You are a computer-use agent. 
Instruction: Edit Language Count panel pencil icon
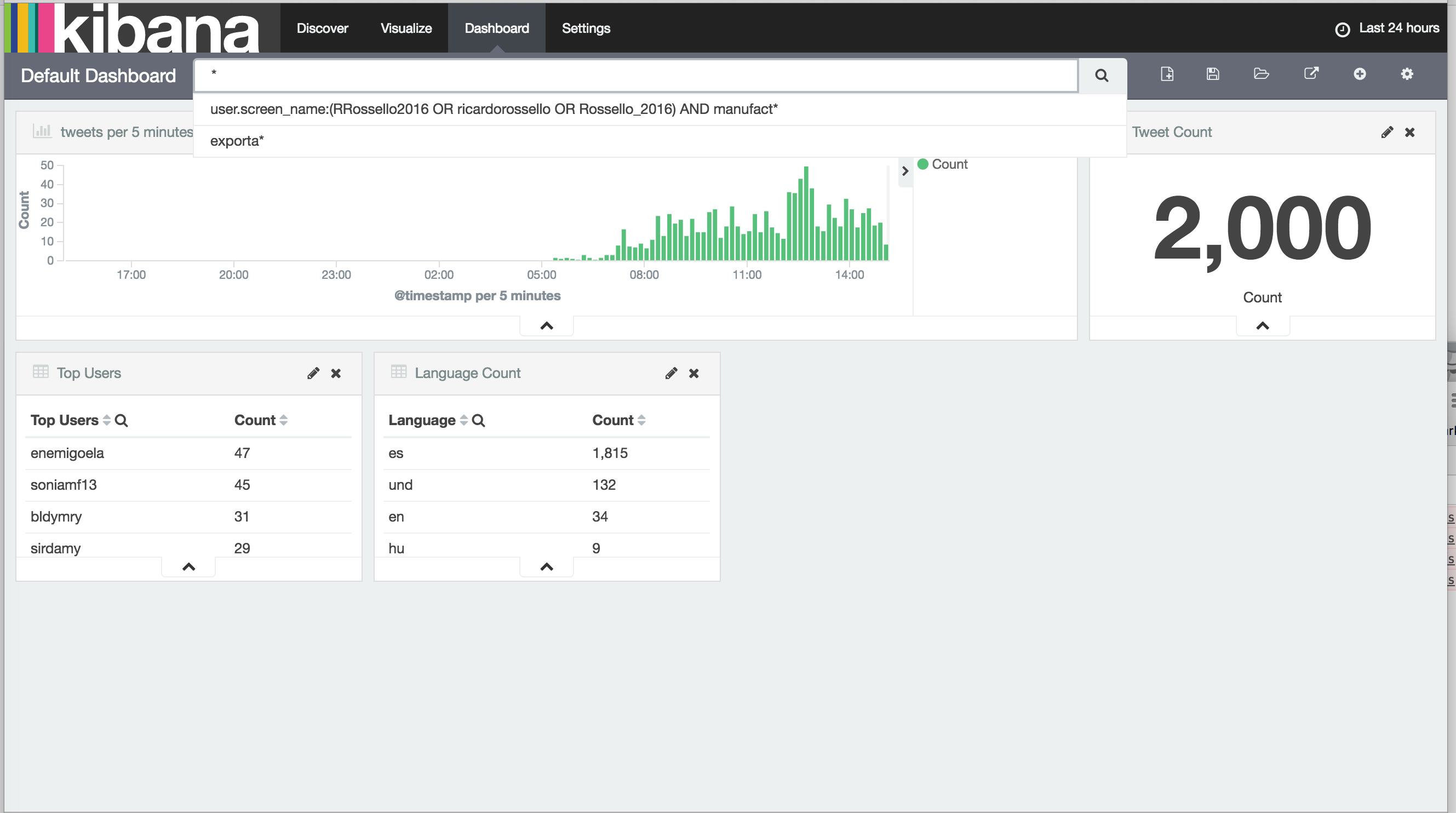pyautogui.click(x=671, y=373)
